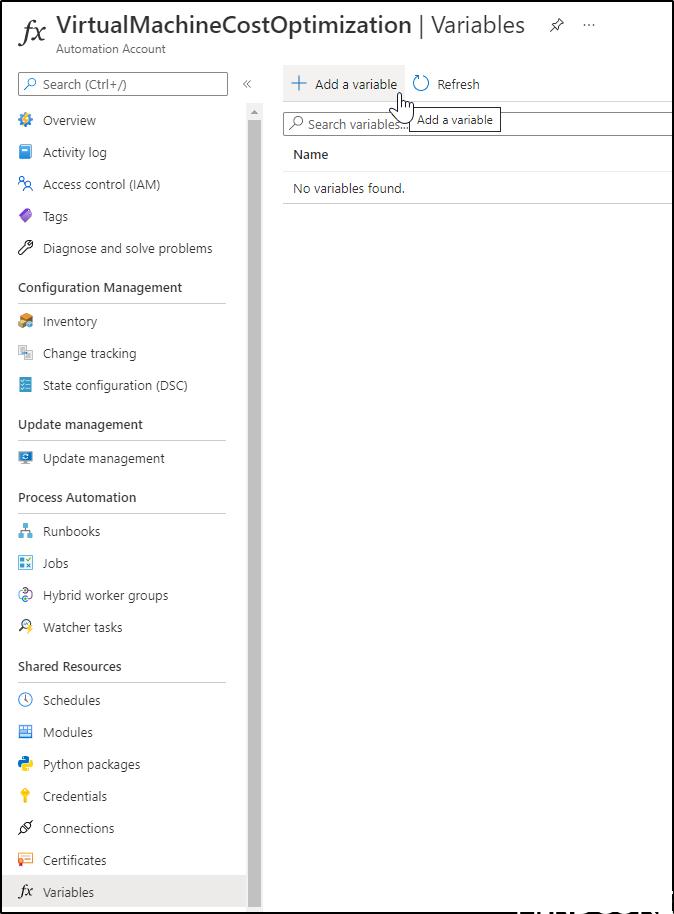Open Python packages link

92,765
